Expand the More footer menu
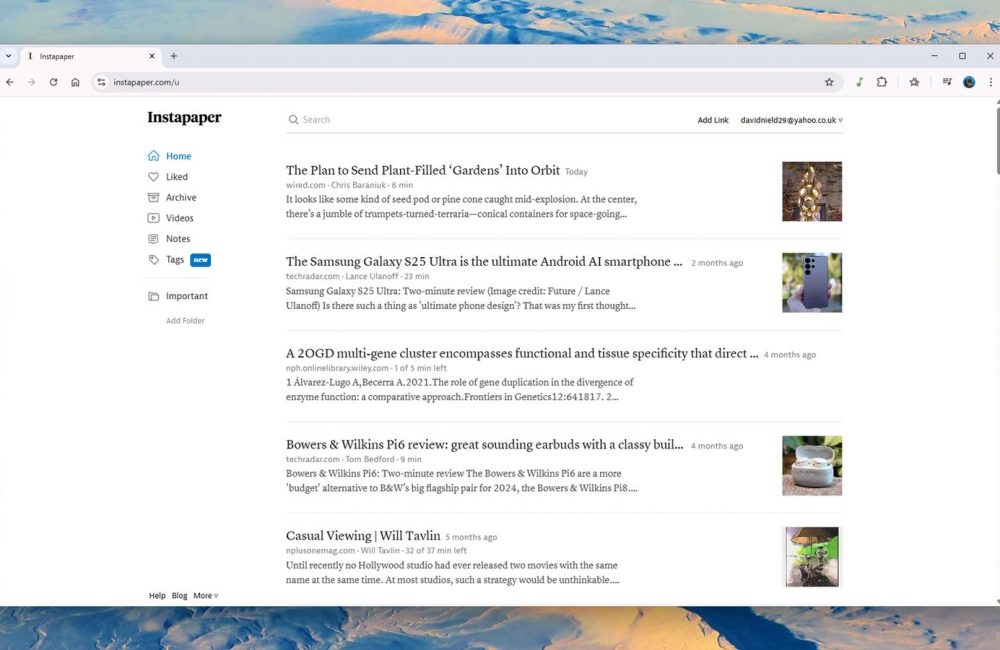1000x650 pixels. (x=205, y=596)
